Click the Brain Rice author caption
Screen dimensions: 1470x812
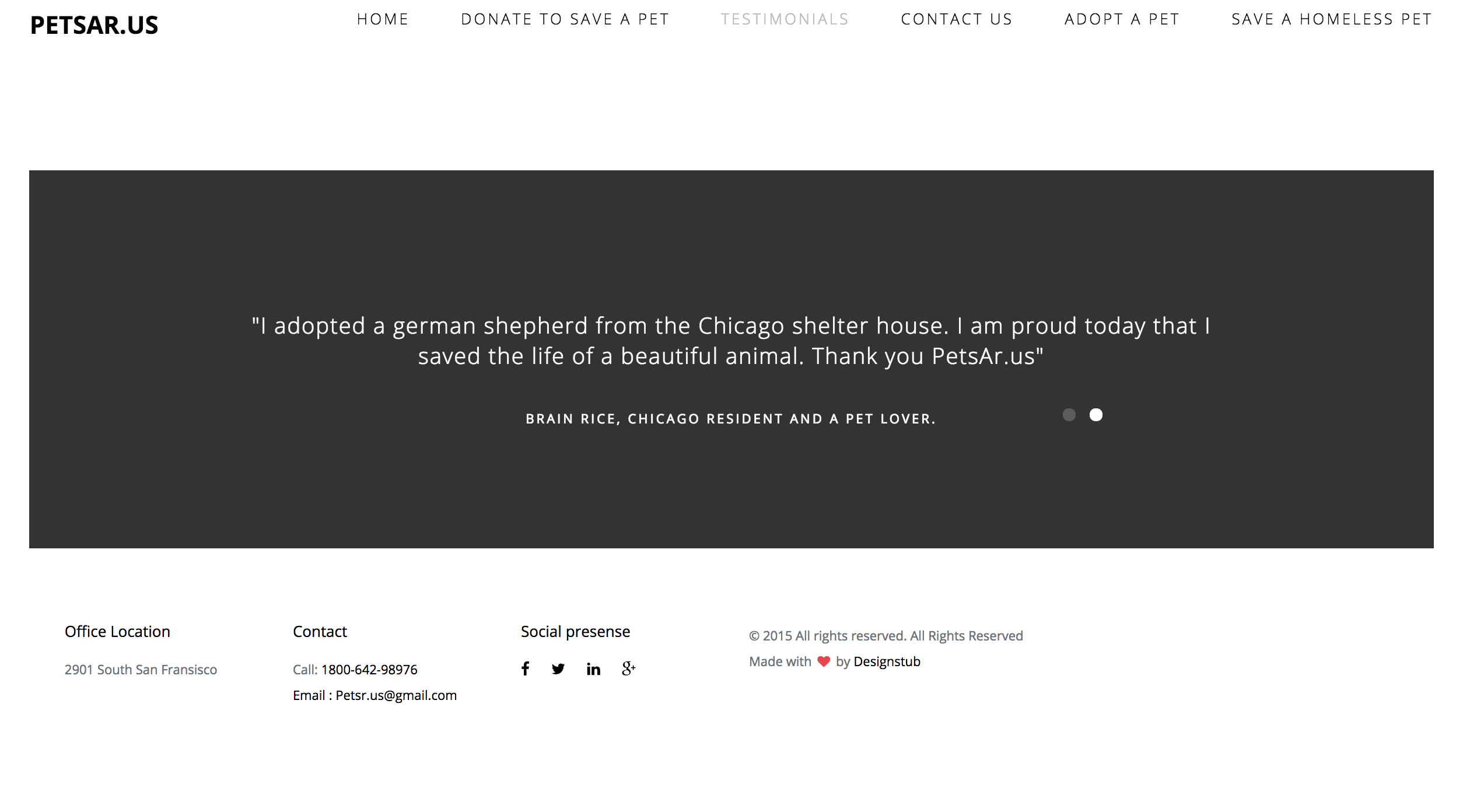tap(730, 419)
